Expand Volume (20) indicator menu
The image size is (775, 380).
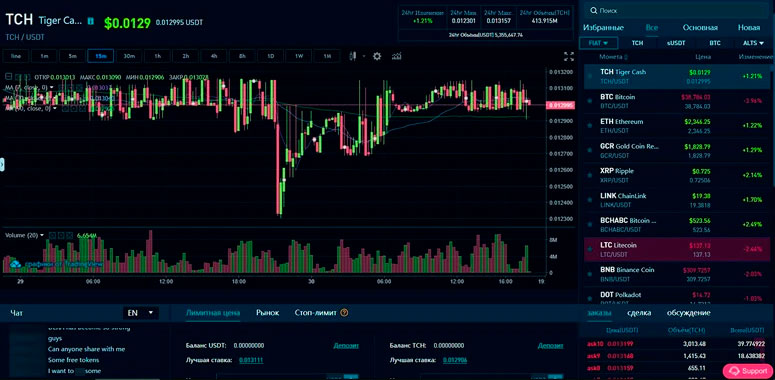42,236
